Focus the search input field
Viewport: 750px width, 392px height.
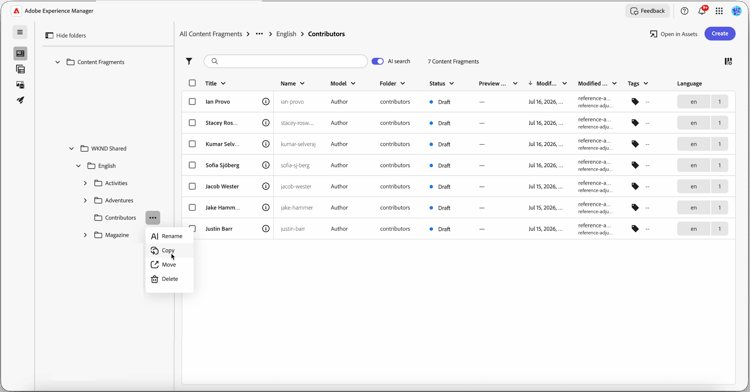[286, 61]
